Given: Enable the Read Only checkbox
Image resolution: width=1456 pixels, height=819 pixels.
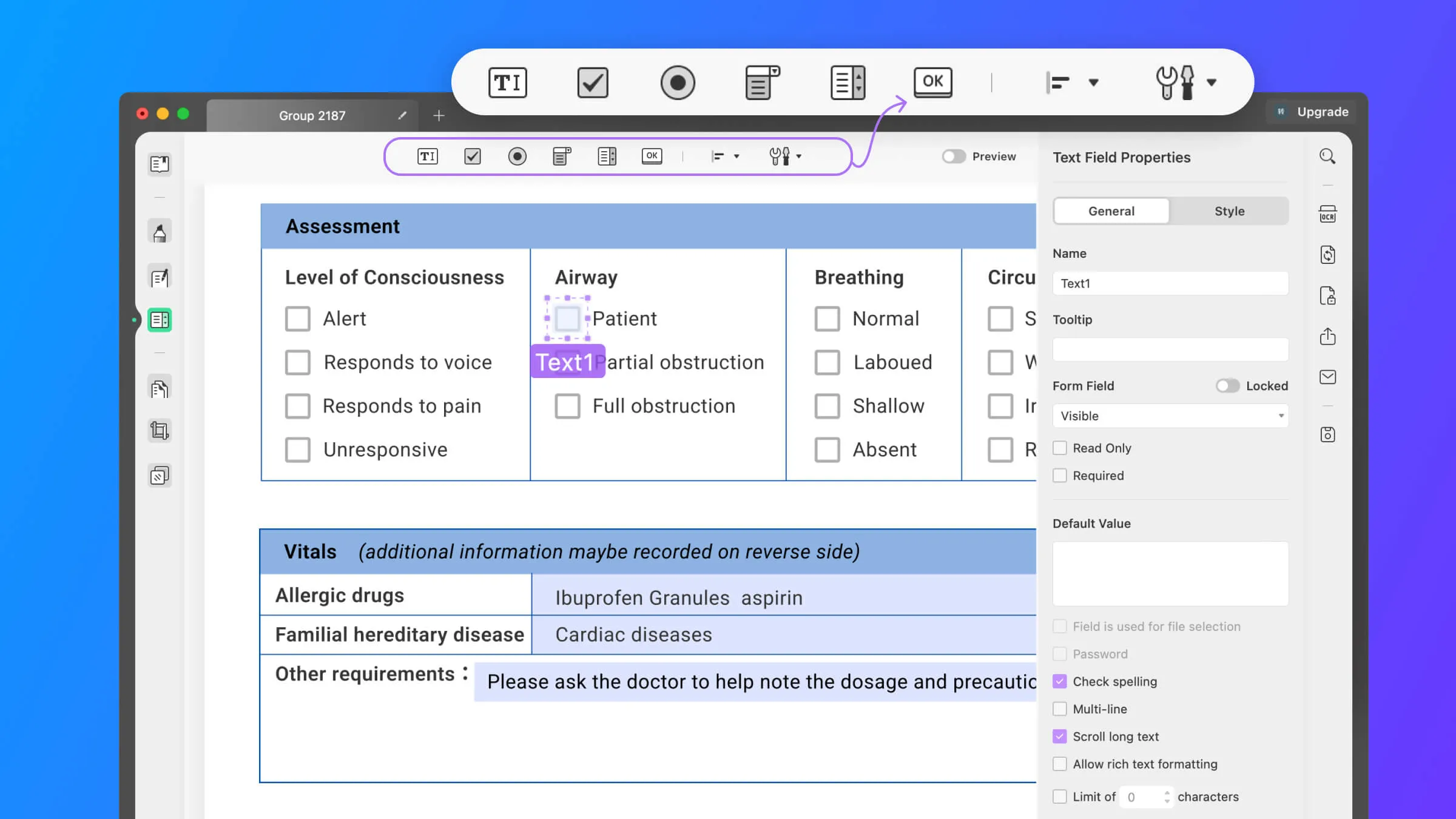Looking at the screenshot, I should [1060, 447].
